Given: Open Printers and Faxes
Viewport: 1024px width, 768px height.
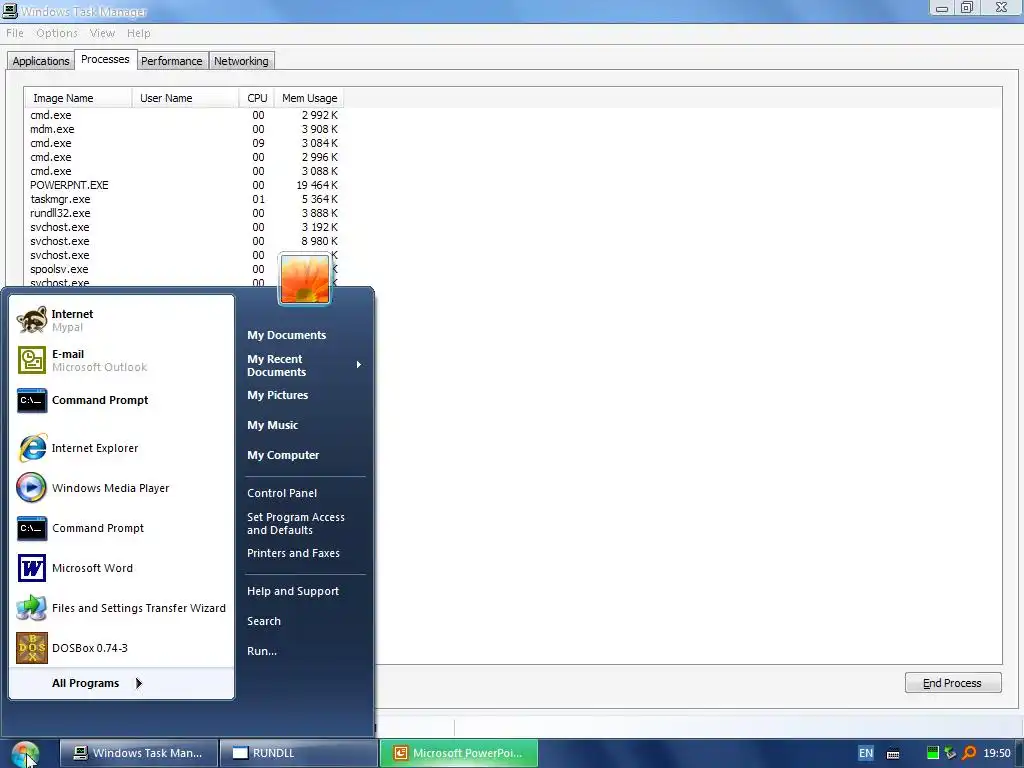Looking at the screenshot, I should [x=293, y=553].
